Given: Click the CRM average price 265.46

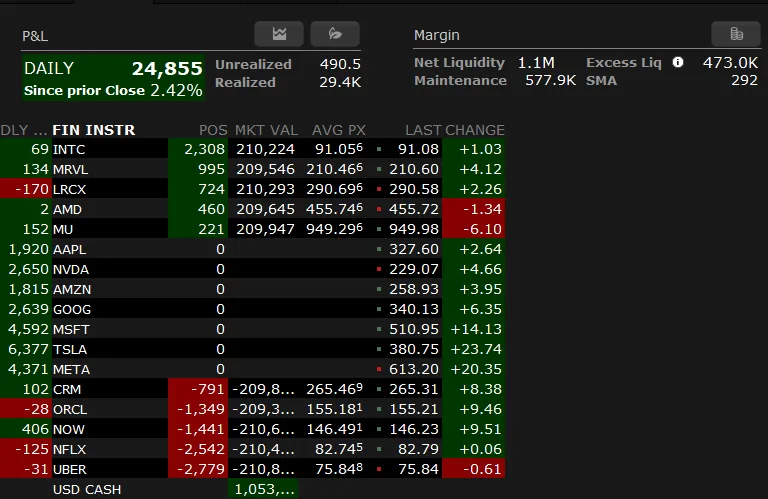Looking at the screenshot, I should coord(335,389).
